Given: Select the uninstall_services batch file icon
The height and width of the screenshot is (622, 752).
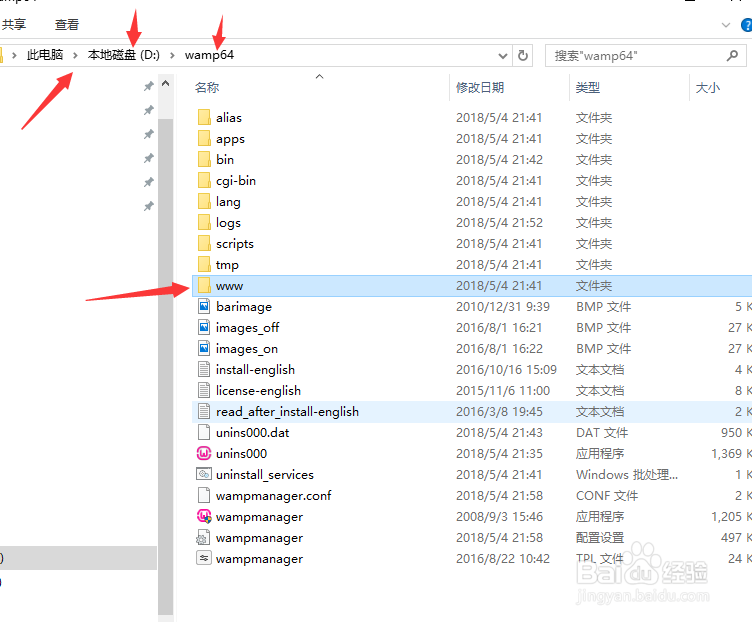Looking at the screenshot, I should (x=204, y=474).
